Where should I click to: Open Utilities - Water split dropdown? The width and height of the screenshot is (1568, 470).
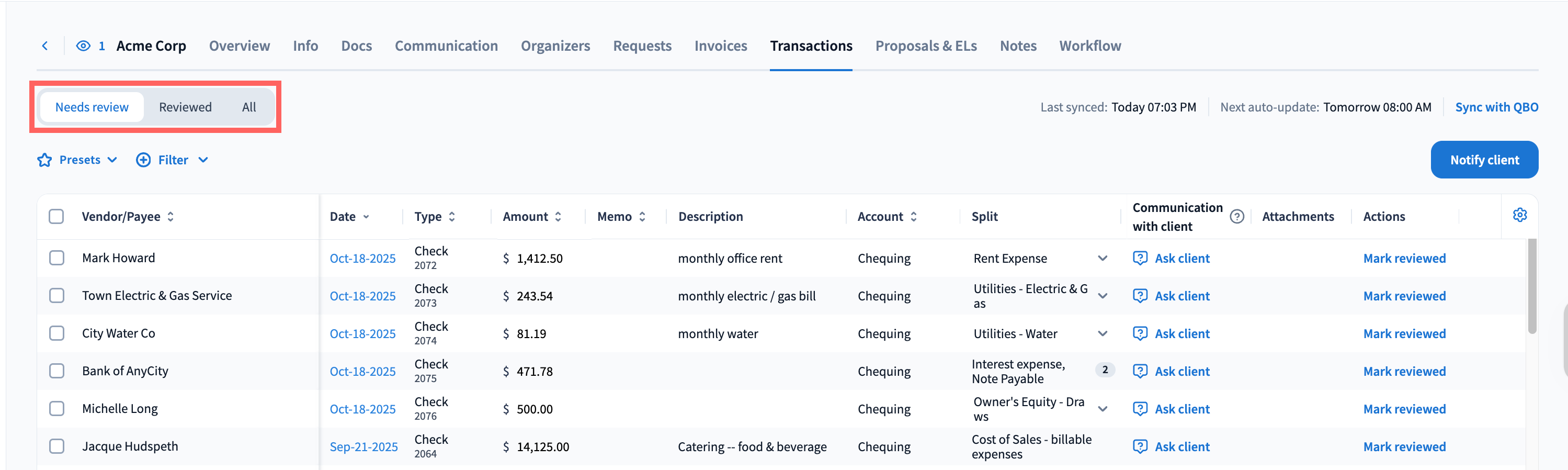[1102, 333]
